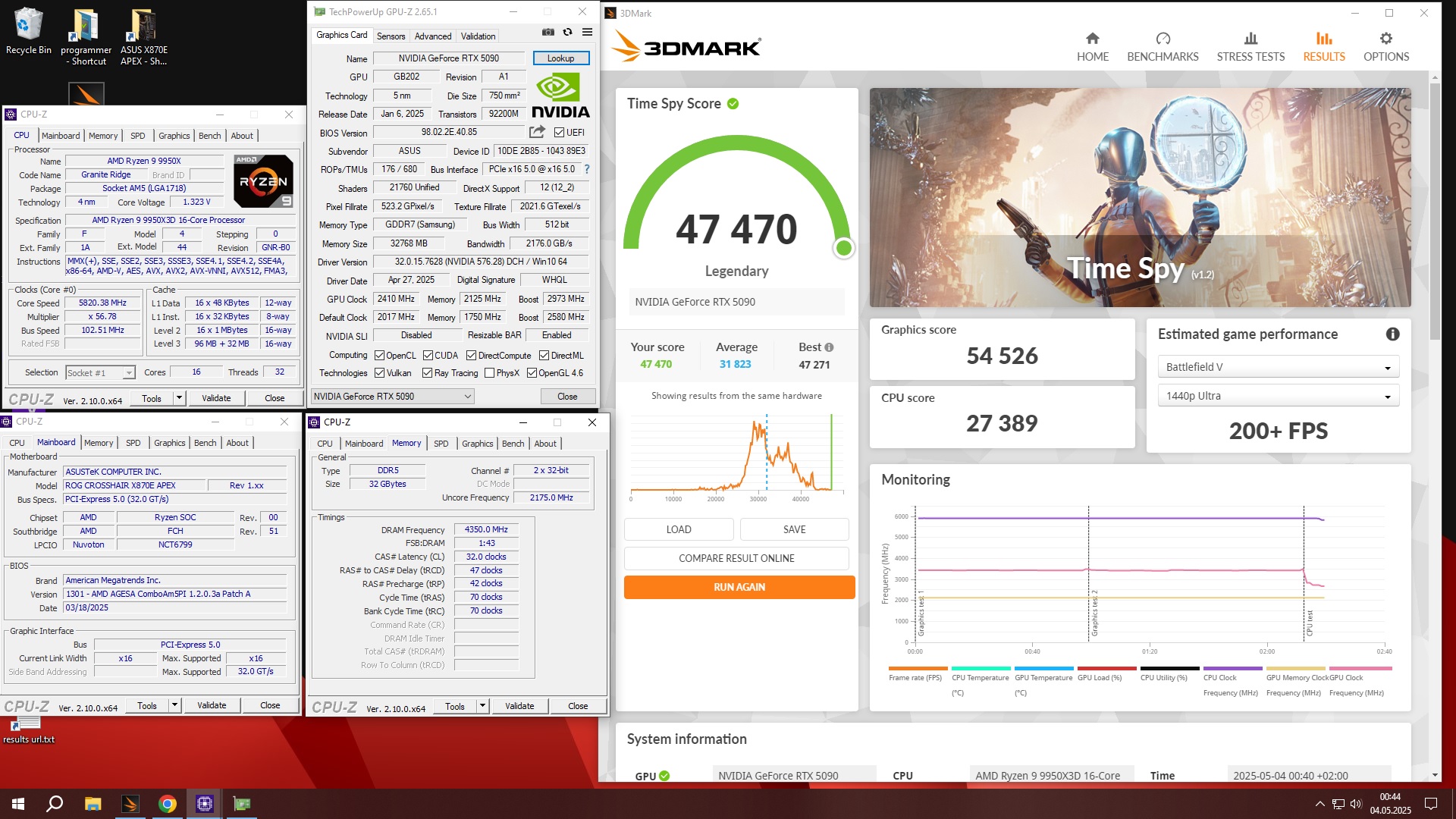1456x819 pixels.
Task: Click the Time Spy preview image
Action: pos(1140,198)
